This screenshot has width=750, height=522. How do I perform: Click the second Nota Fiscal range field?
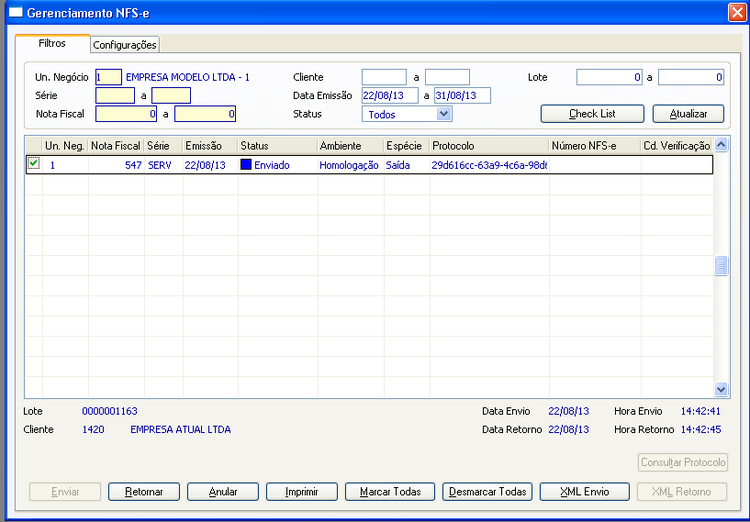coord(205,114)
